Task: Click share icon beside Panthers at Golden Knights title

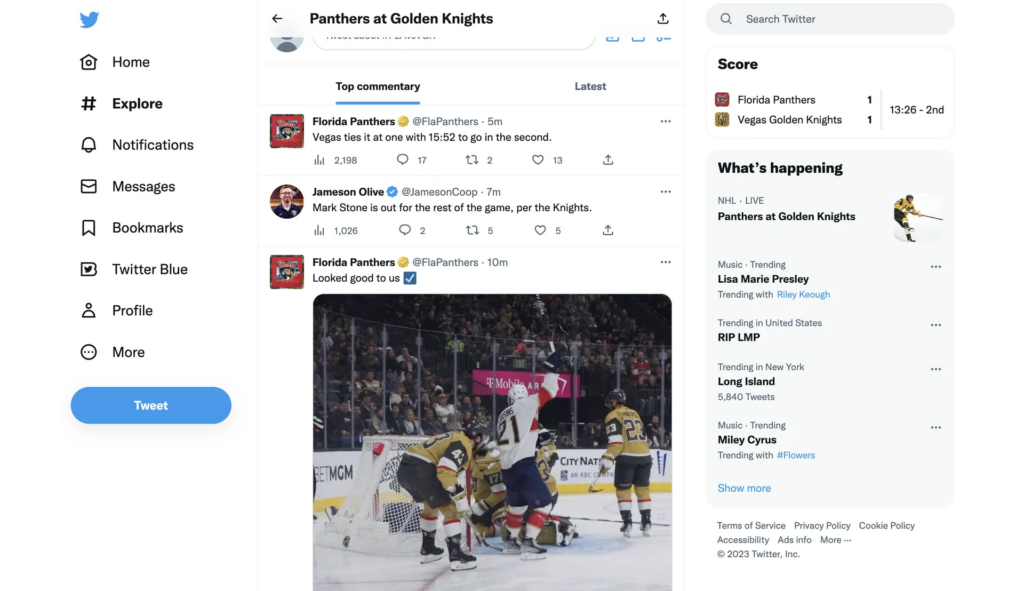Action: click(663, 19)
